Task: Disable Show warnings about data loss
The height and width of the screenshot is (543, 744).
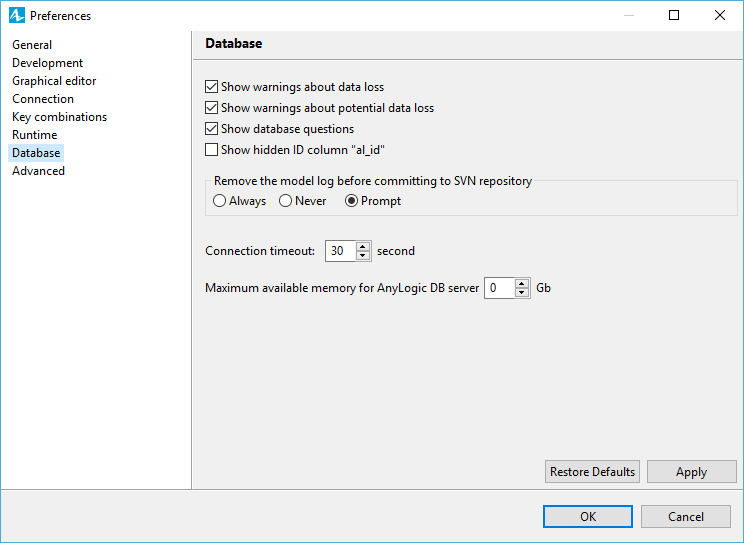Action: click(212, 87)
